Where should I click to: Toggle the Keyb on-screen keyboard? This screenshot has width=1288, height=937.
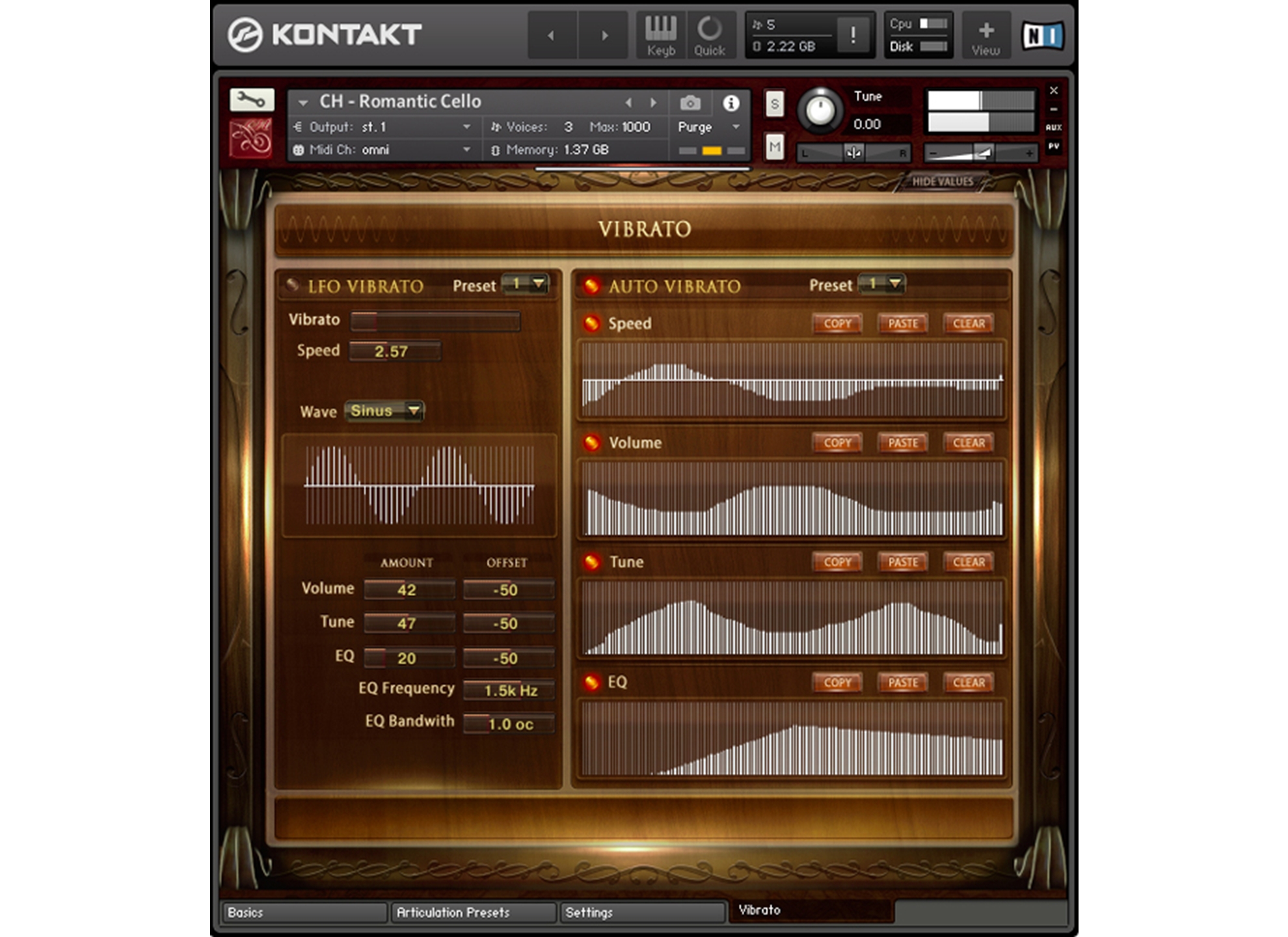point(660,35)
